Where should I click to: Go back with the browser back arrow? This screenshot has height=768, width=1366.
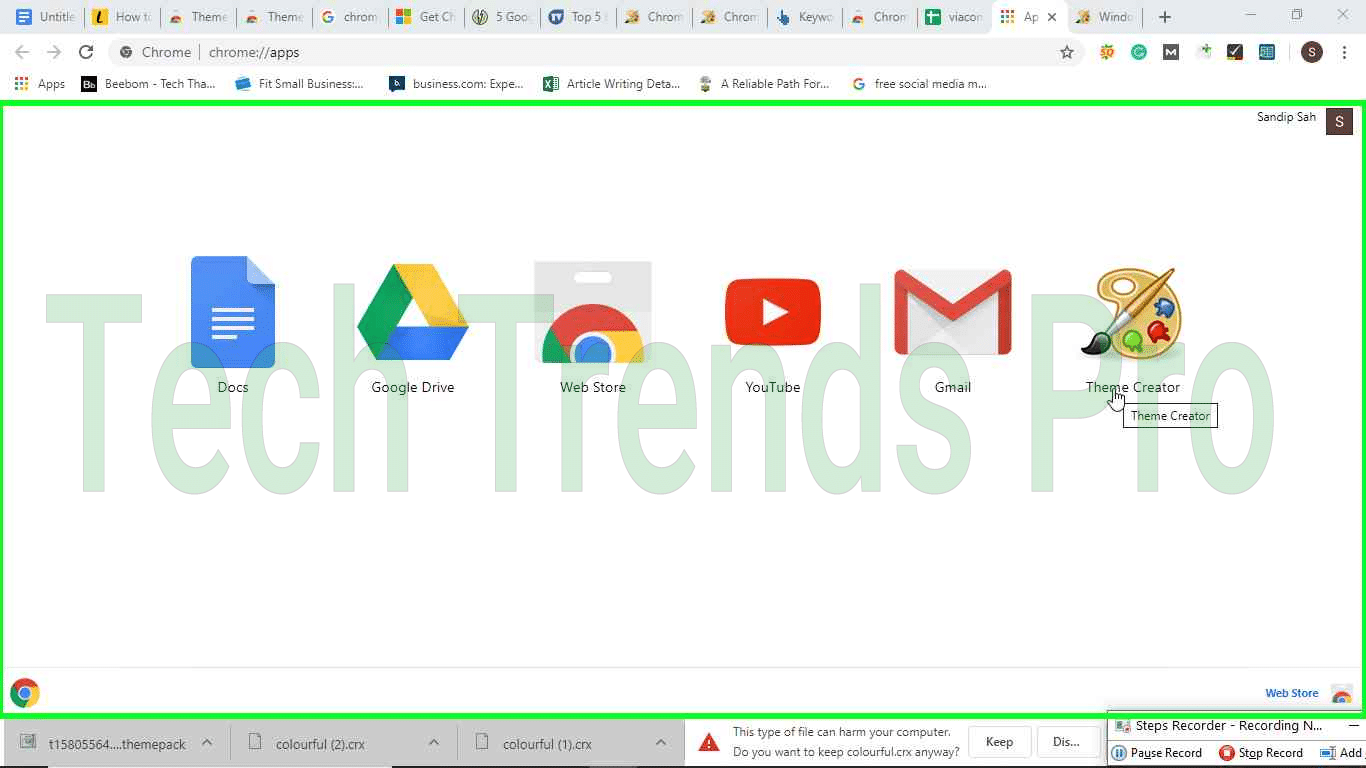22,52
